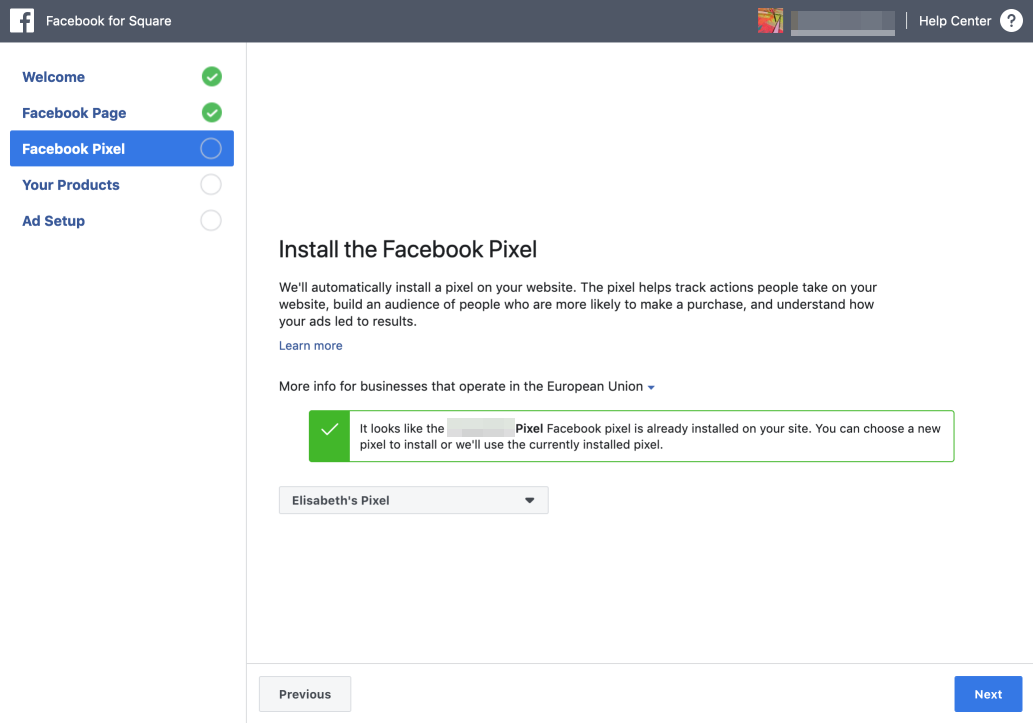1033x723 pixels.
Task: Click the Learn more link
Action: click(x=310, y=345)
